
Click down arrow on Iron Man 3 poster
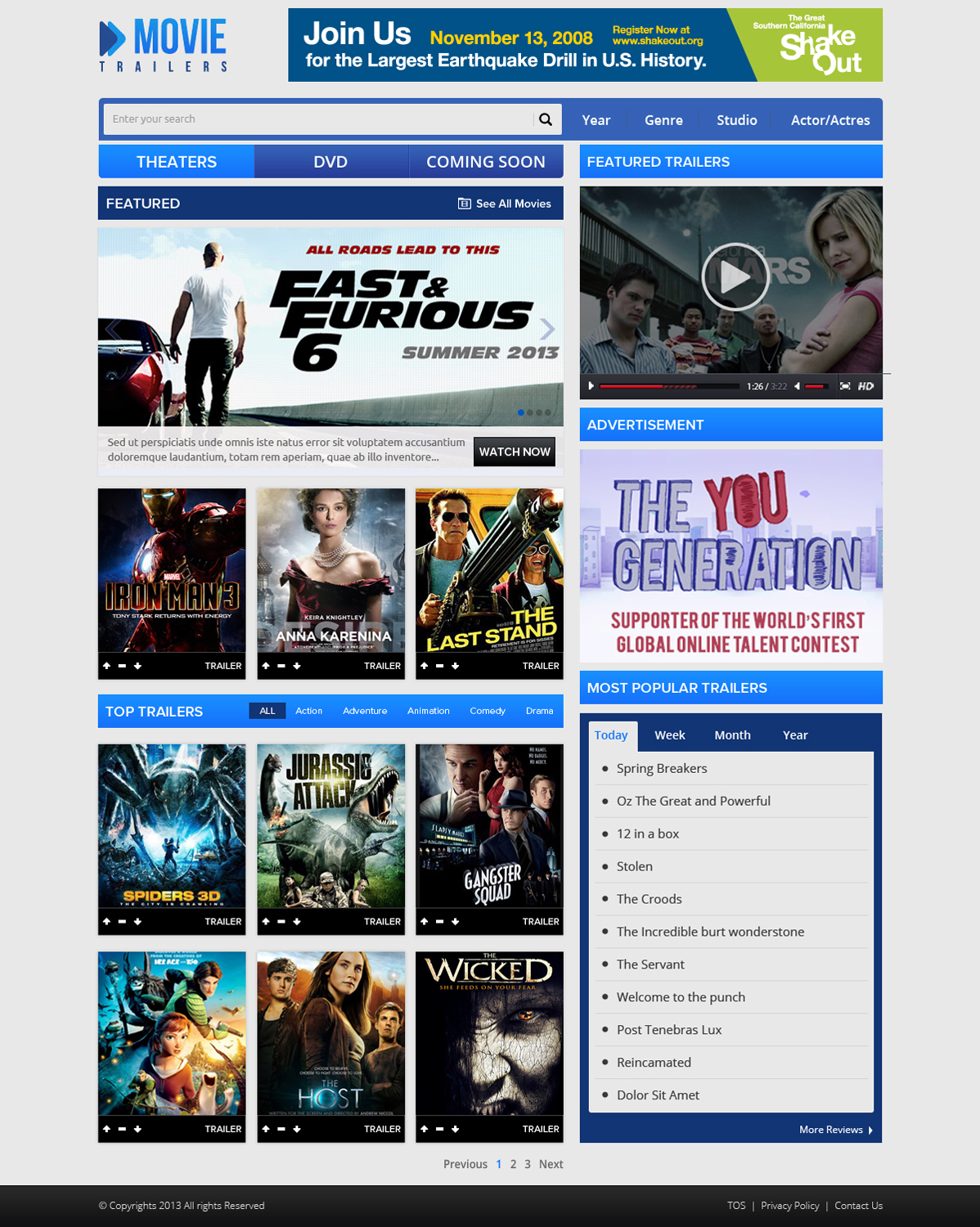137,666
